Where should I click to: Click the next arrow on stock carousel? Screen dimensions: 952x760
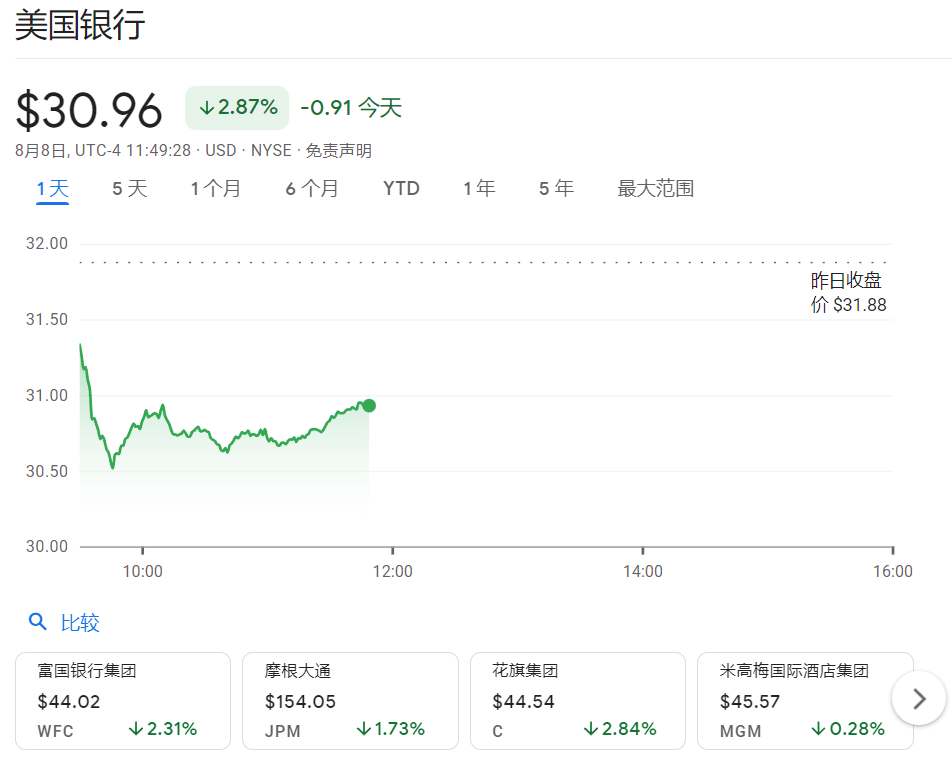coord(919,698)
